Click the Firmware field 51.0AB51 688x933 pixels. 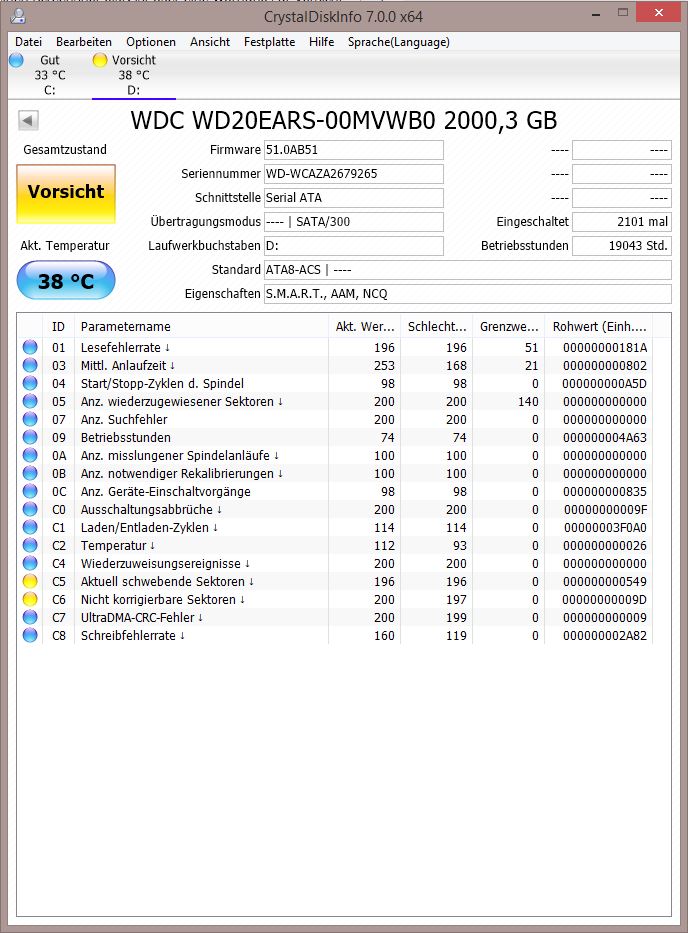coord(354,150)
